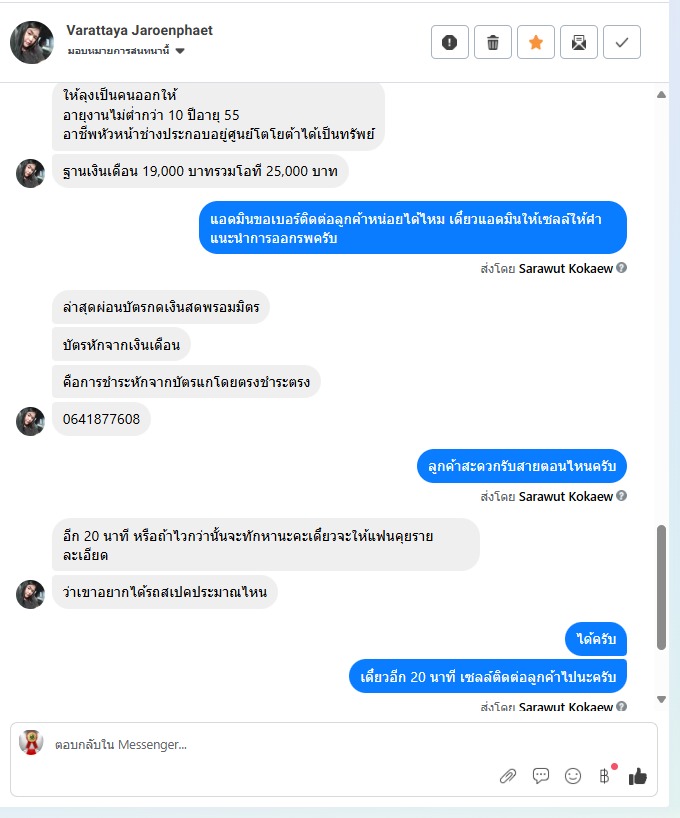This screenshot has height=818, width=680.
Task: Click the page avatar beside reply box
Action: coord(31,742)
